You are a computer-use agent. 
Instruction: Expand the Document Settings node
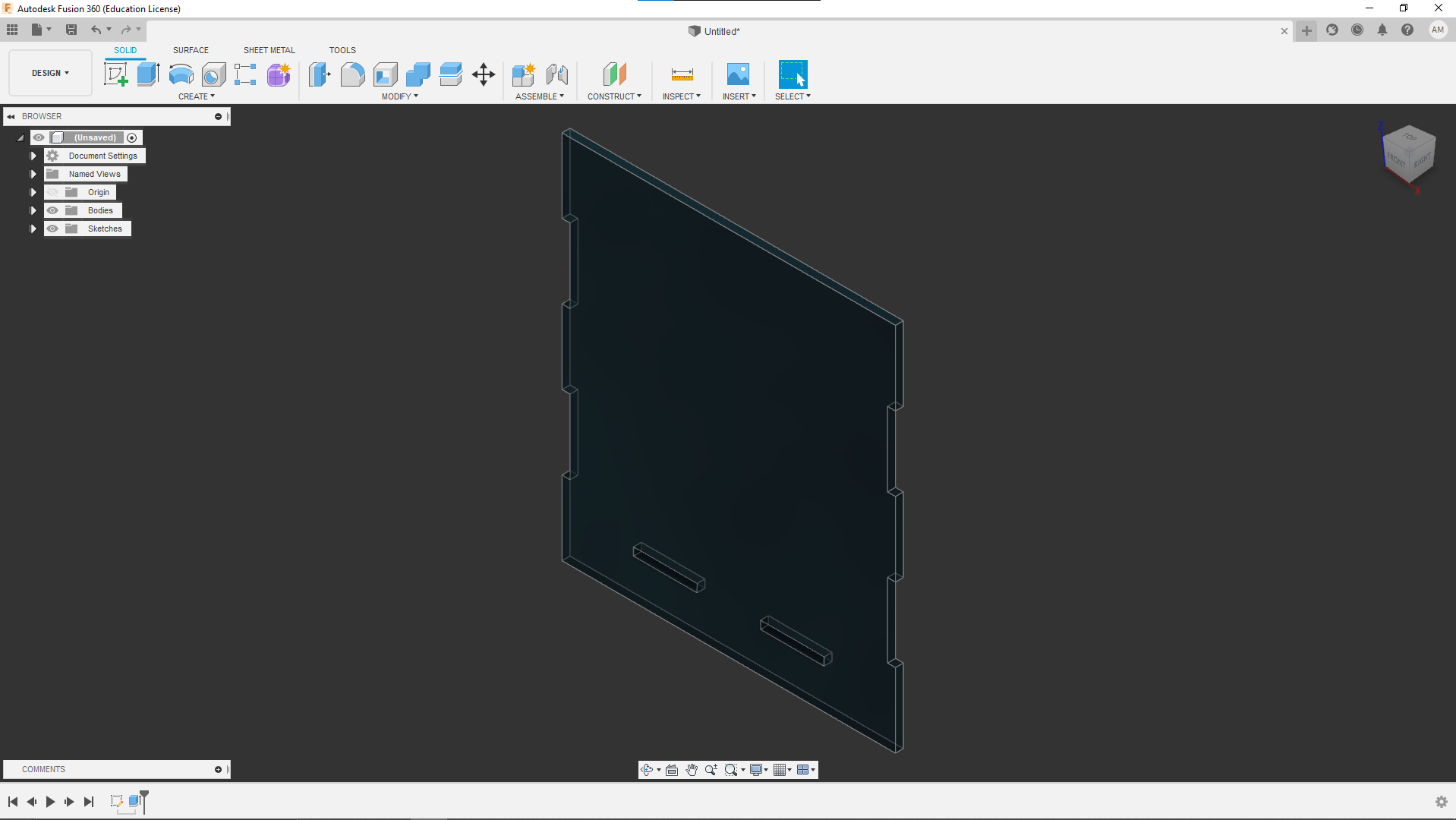pos(33,156)
